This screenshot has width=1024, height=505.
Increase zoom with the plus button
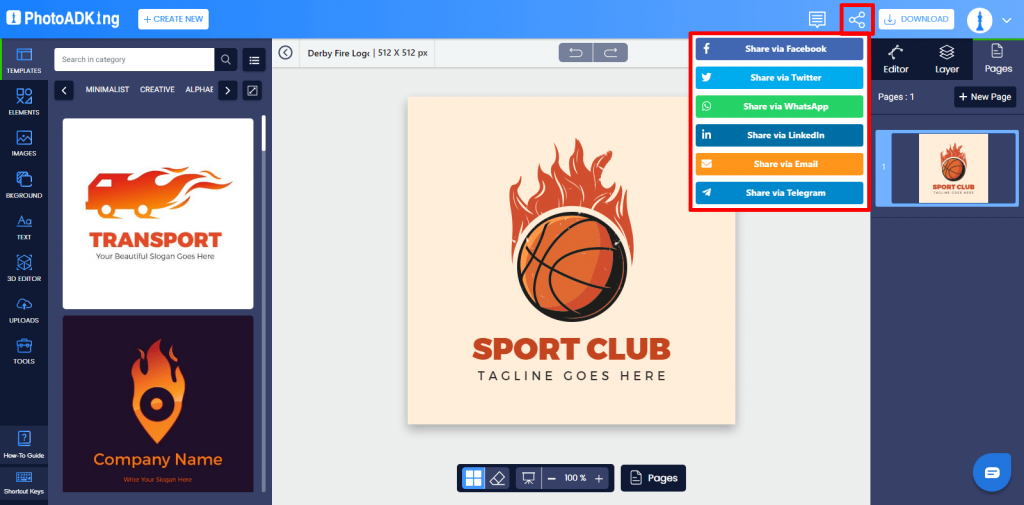(599, 478)
